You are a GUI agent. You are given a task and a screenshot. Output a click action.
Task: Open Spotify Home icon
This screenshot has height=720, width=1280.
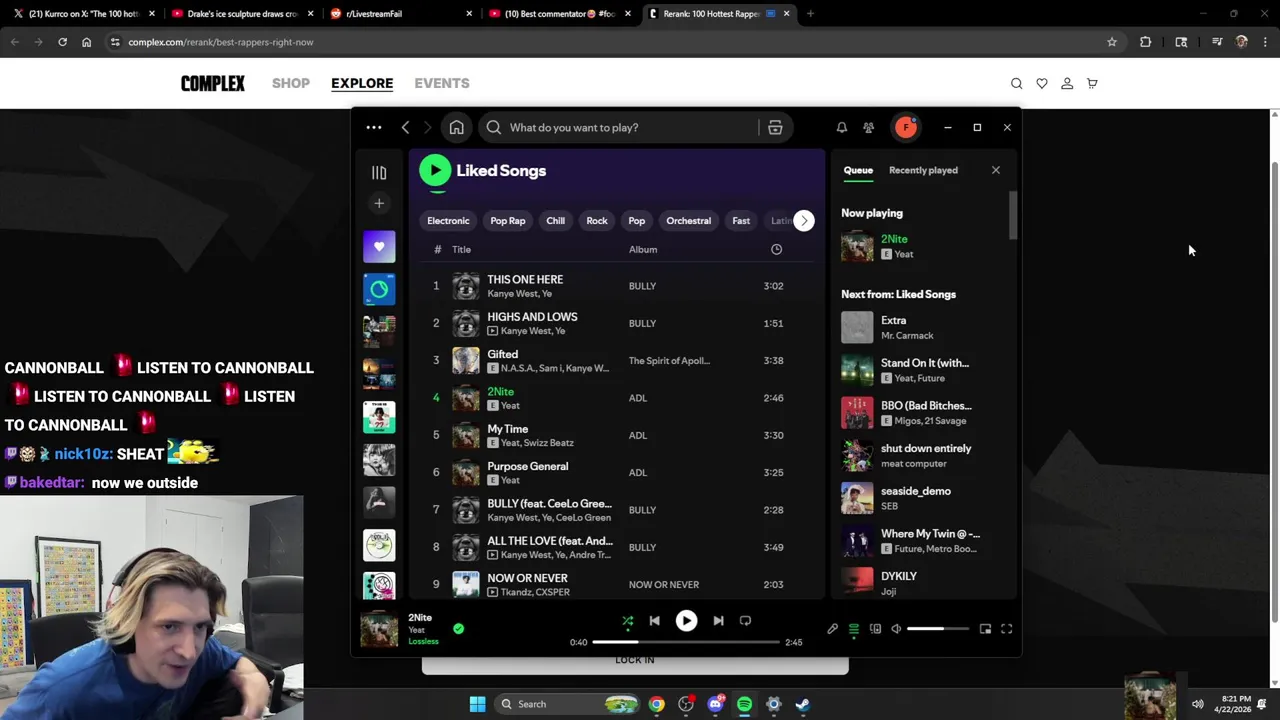(x=456, y=128)
